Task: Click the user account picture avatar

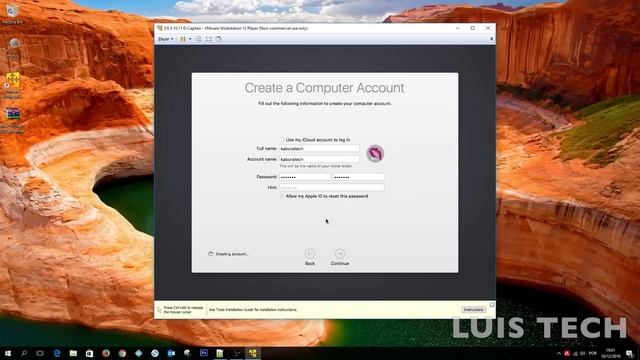Action: (x=375, y=154)
